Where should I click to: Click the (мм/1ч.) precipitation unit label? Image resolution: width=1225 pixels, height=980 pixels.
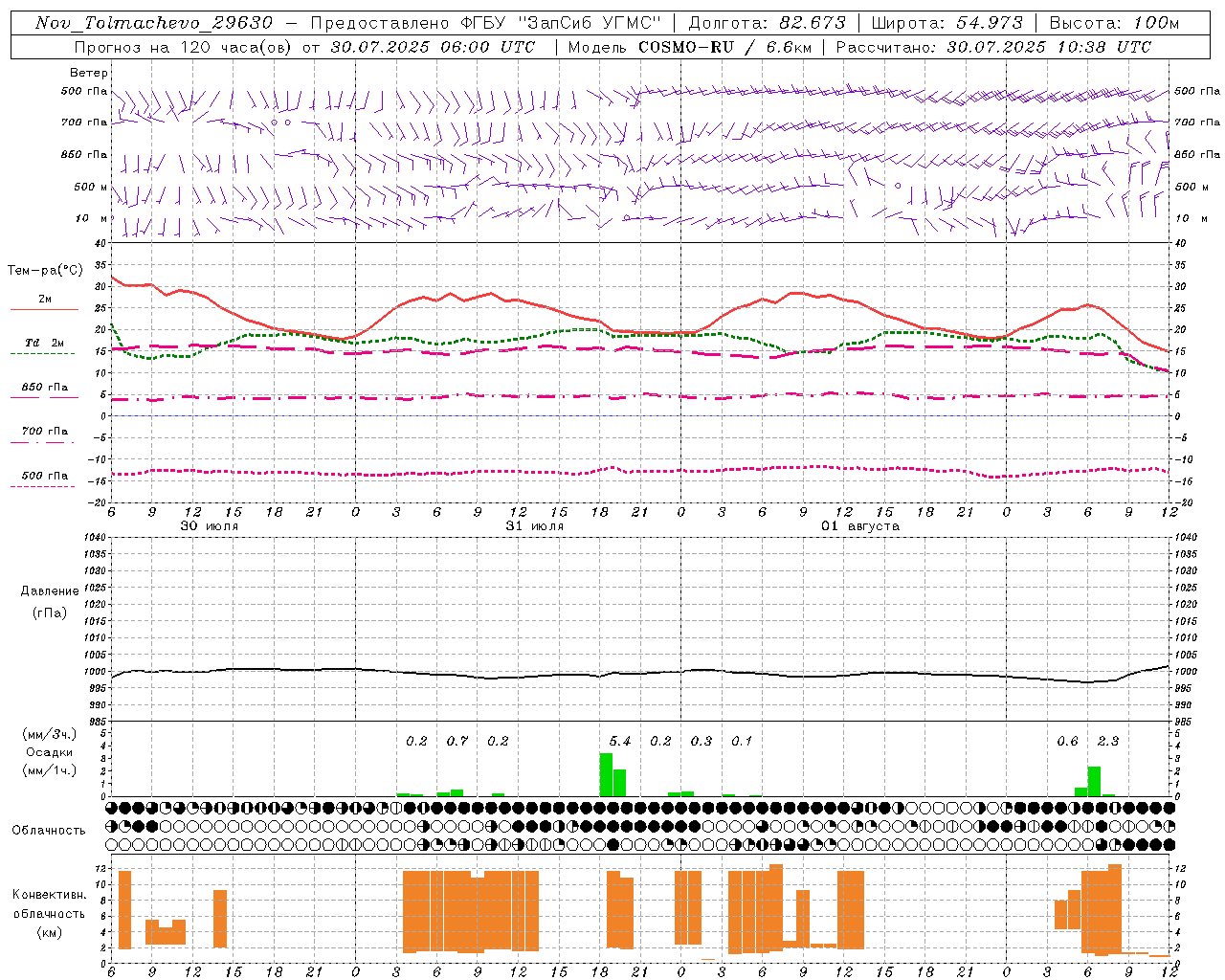(x=49, y=770)
